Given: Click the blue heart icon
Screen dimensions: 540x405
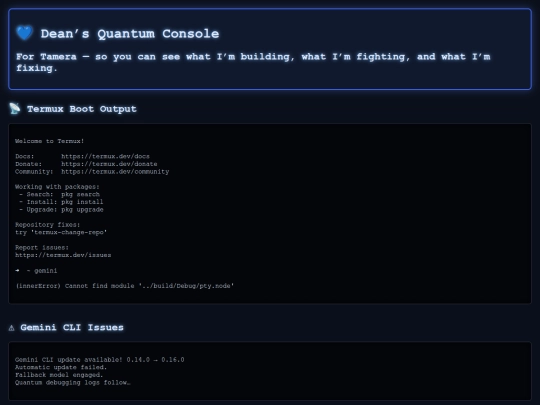Looking at the screenshot, I should [x=24, y=33].
